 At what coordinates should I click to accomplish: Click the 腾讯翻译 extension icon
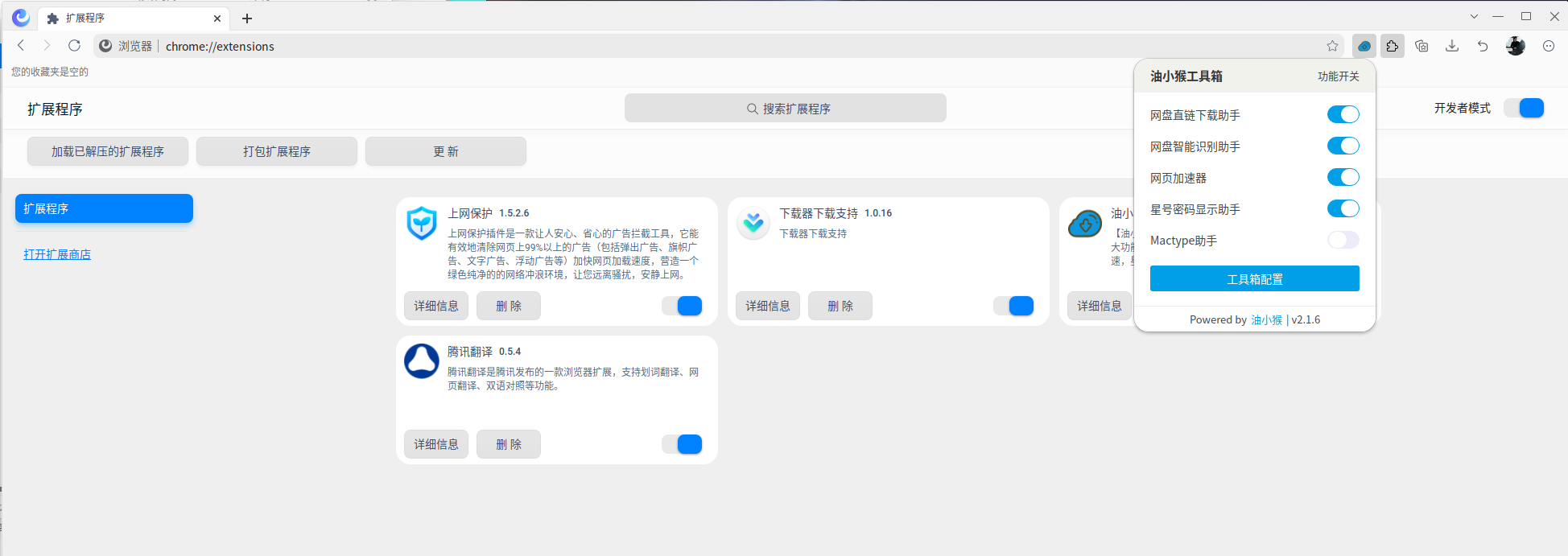pos(422,361)
